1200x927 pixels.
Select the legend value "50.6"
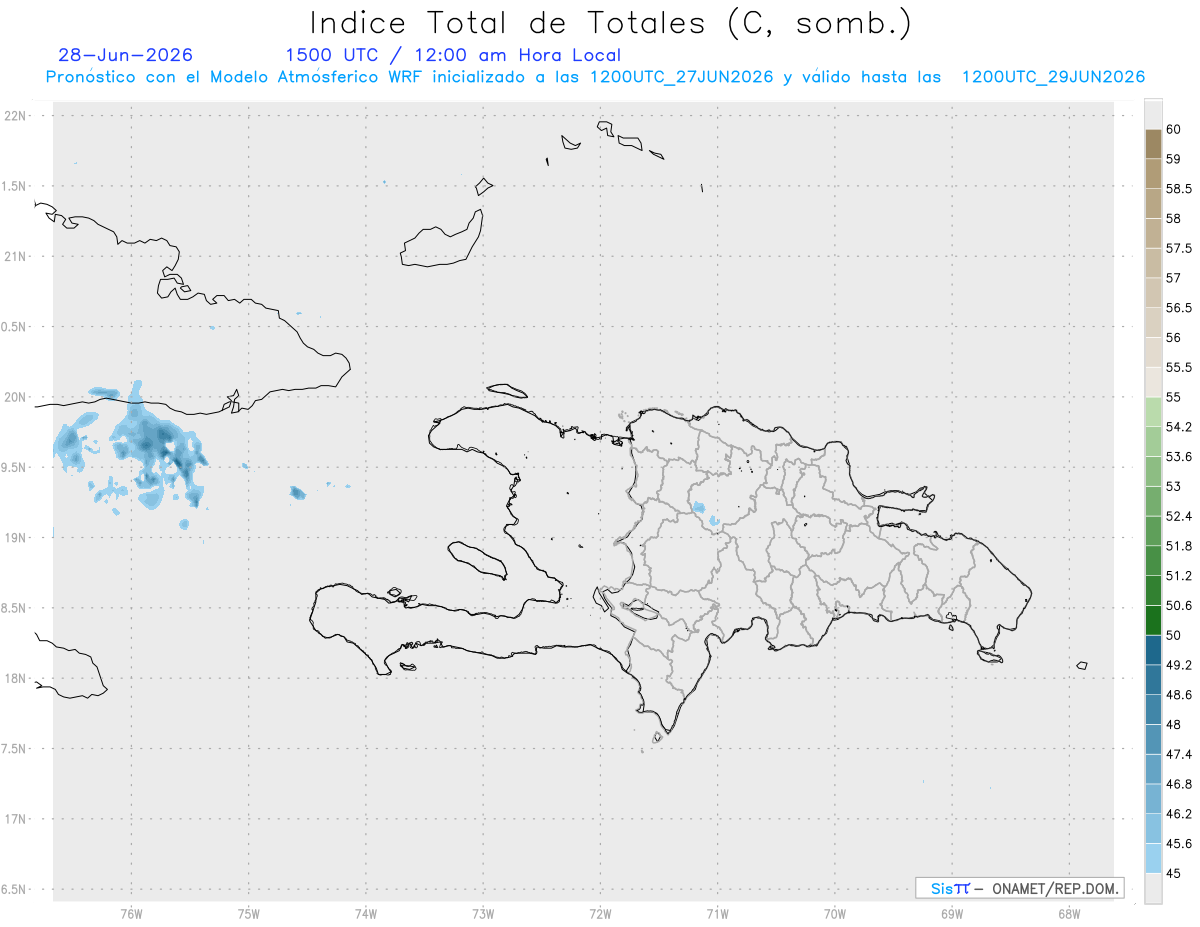pos(1179,605)
